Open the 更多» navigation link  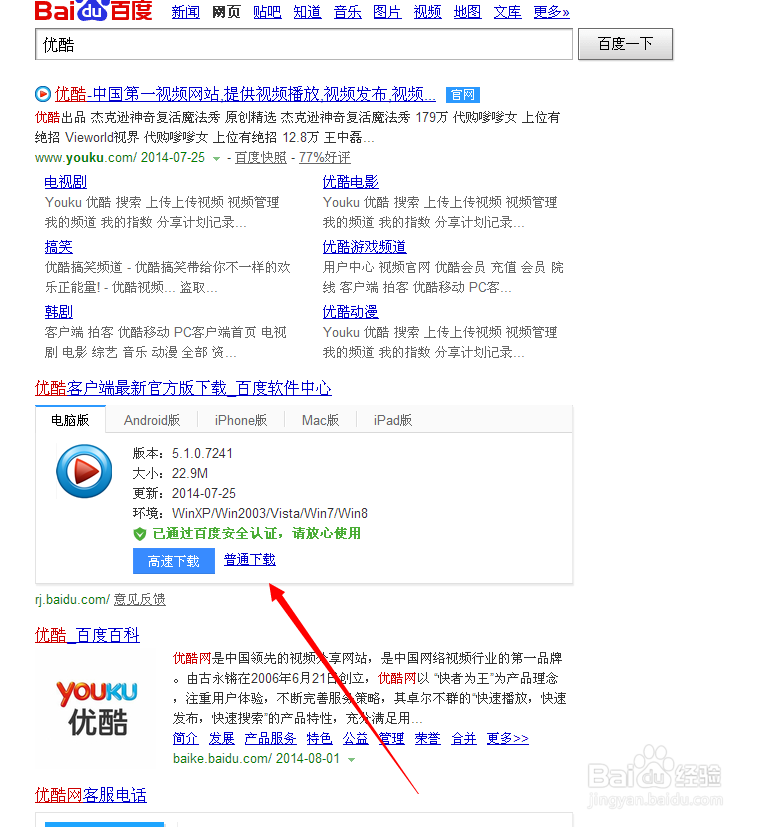coord(551,12)
